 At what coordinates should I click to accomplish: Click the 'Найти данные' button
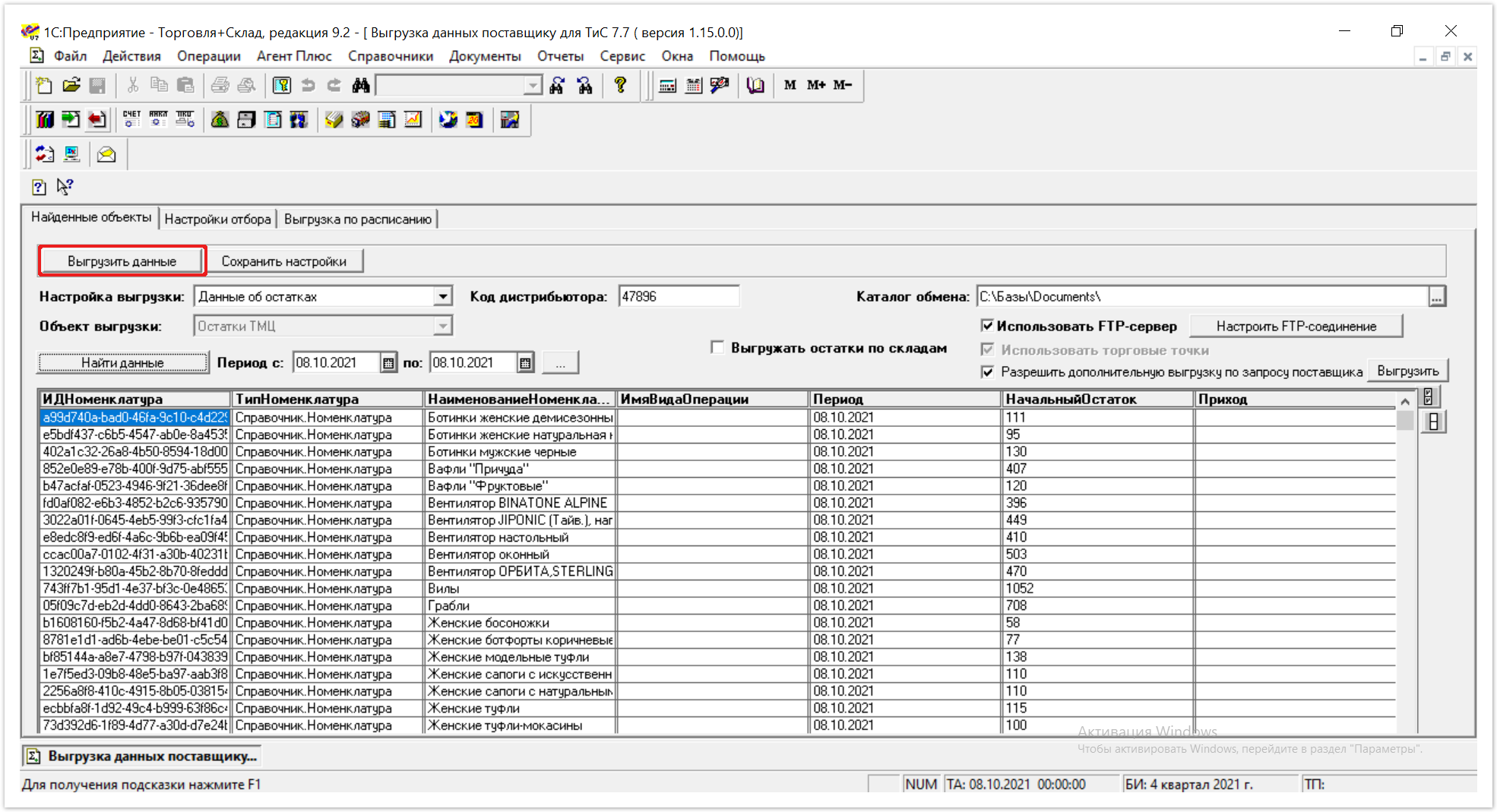coord(122,363)
